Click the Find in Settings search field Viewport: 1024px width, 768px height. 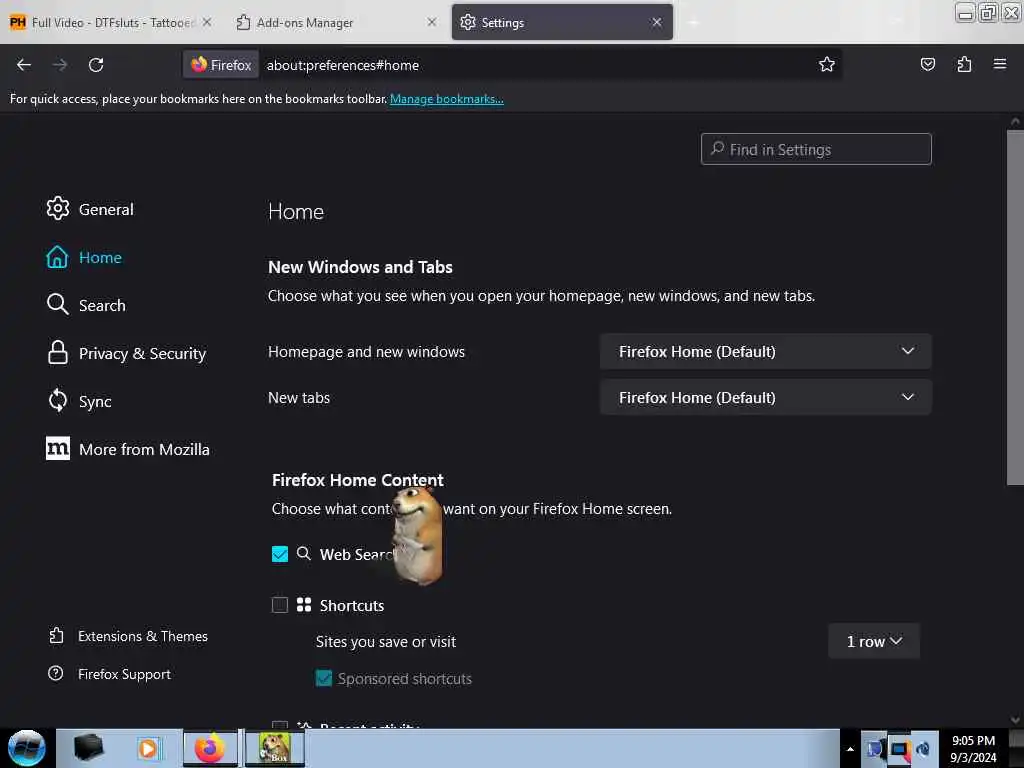coord(816,149)
